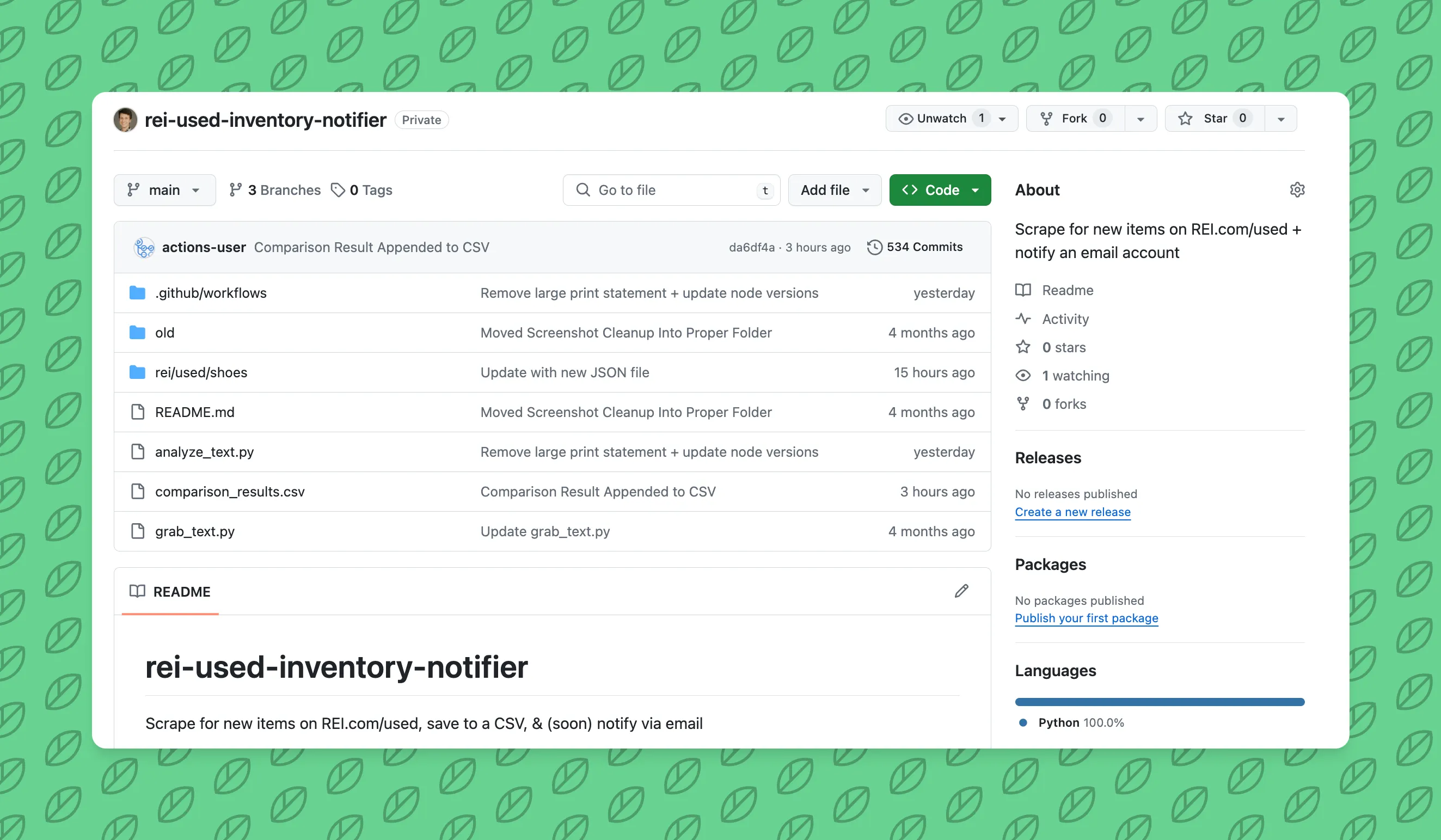Click 0 forks link
Screen dimensions: 1441x840
click(1064, 404)
